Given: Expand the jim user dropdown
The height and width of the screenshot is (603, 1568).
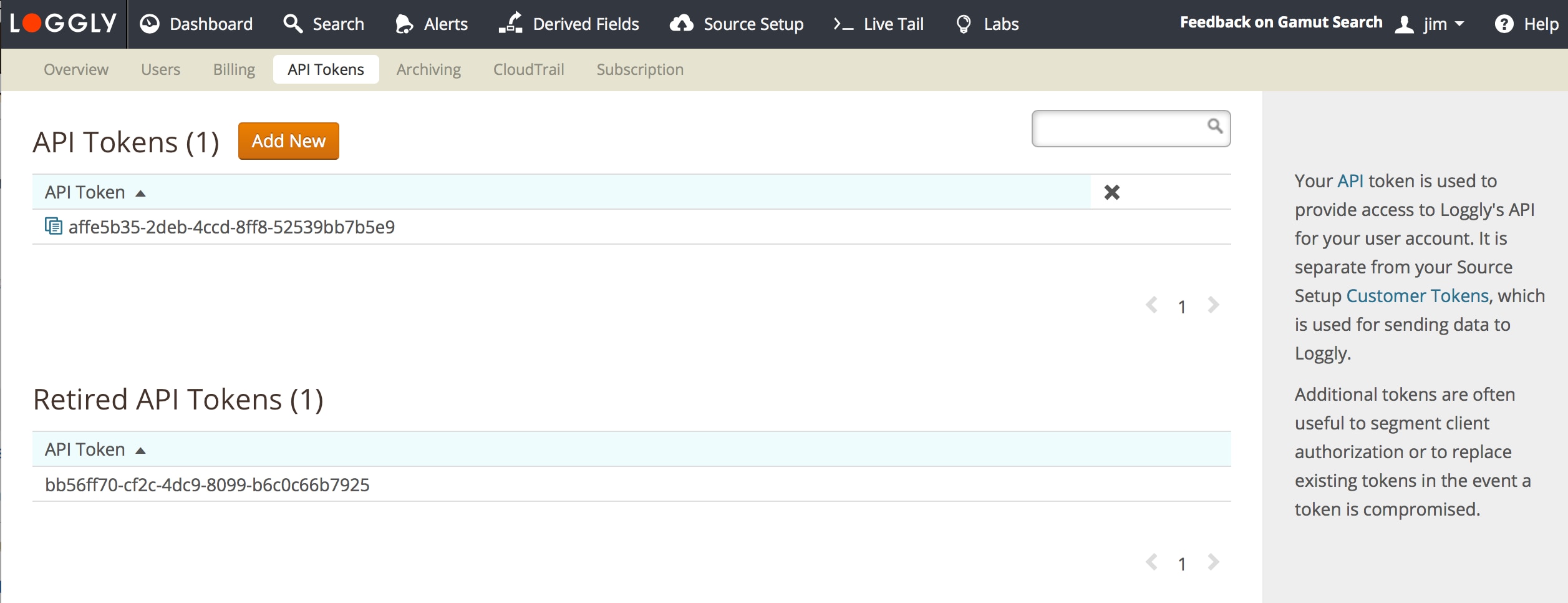Looking at the screenshot, I should coord(1431,24).
